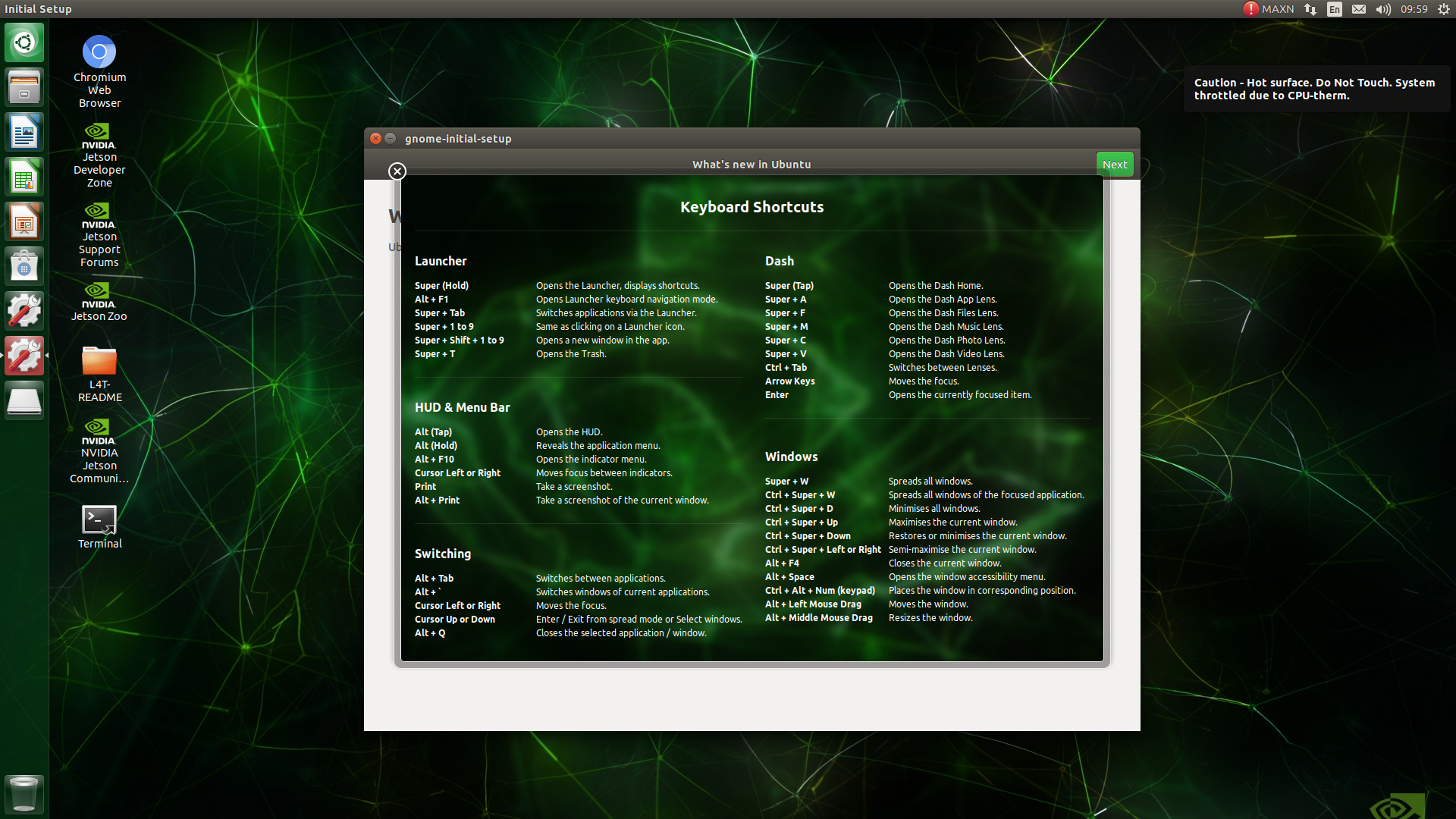
Task: Dismiss the Keyboard Shortcuts overlay with X
Action: pyautogui.click(x=397, y=171)
